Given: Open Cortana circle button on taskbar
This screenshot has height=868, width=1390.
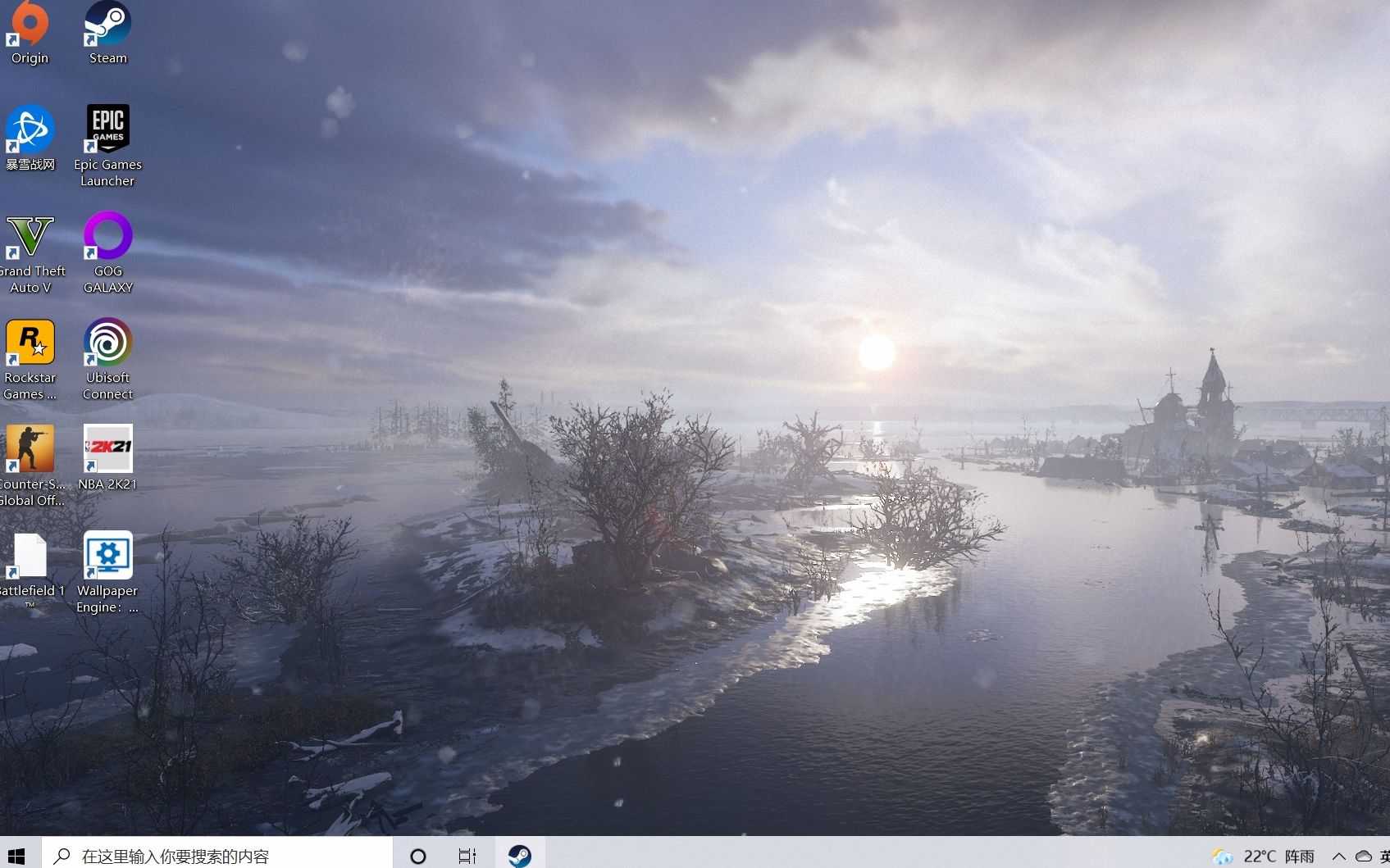Looking at the screenshot, I should point(418,856).
